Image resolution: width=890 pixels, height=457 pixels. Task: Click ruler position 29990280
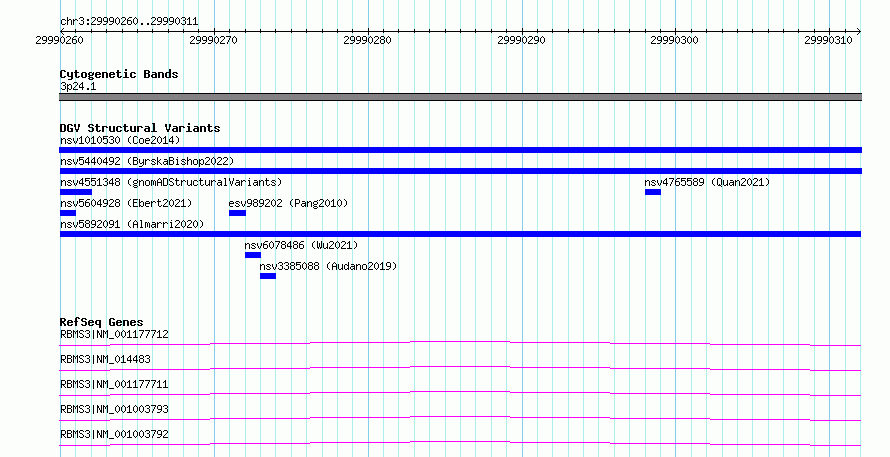coord(367,40)
